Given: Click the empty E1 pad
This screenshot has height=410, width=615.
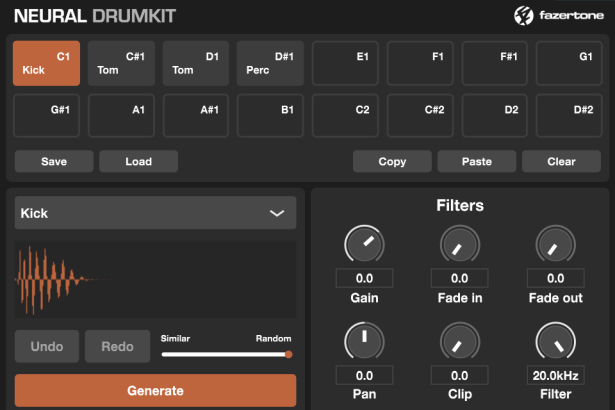Looking at the screenshot, I should (346, 63).
